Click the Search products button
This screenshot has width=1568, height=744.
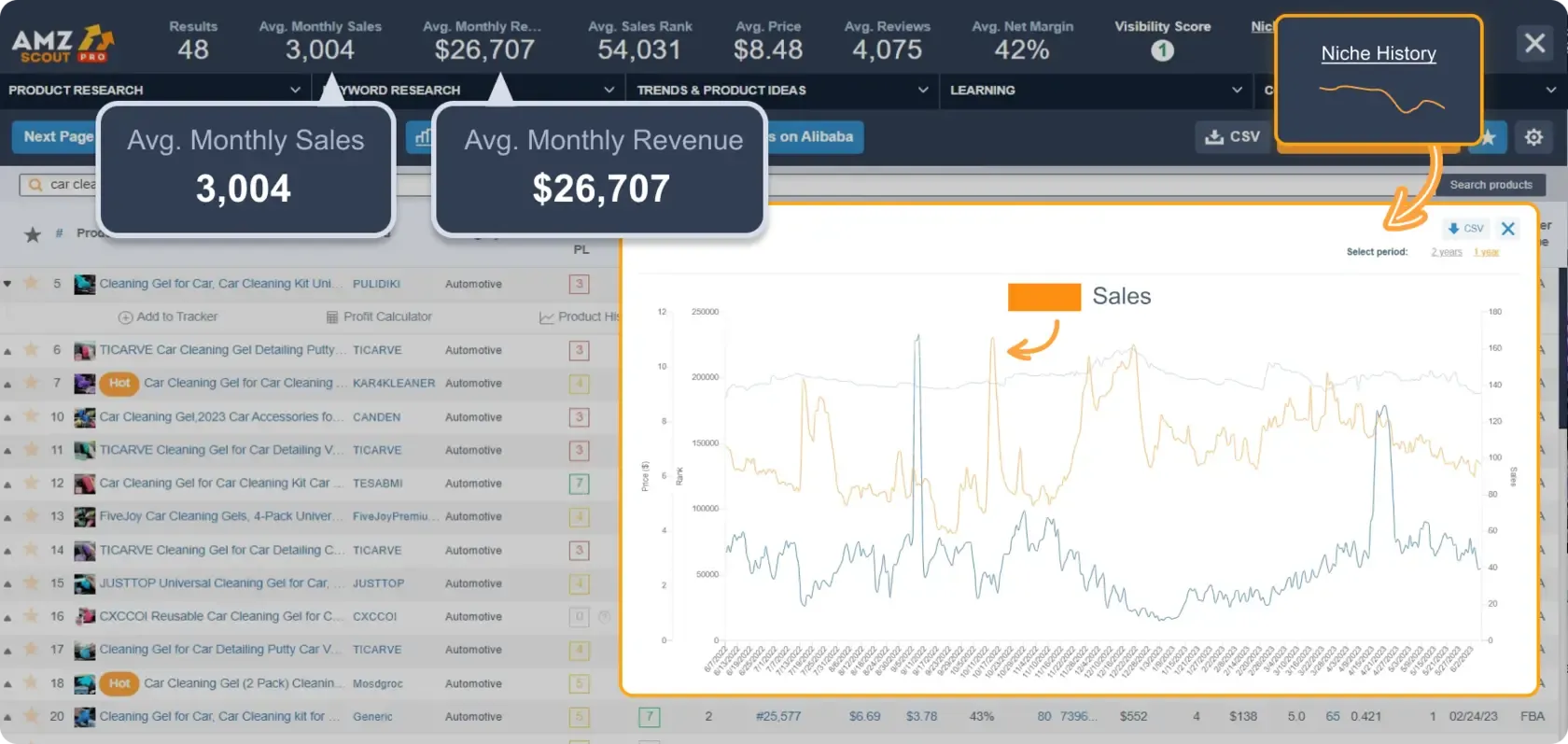pyautogui.click(x=1491, y=185)
